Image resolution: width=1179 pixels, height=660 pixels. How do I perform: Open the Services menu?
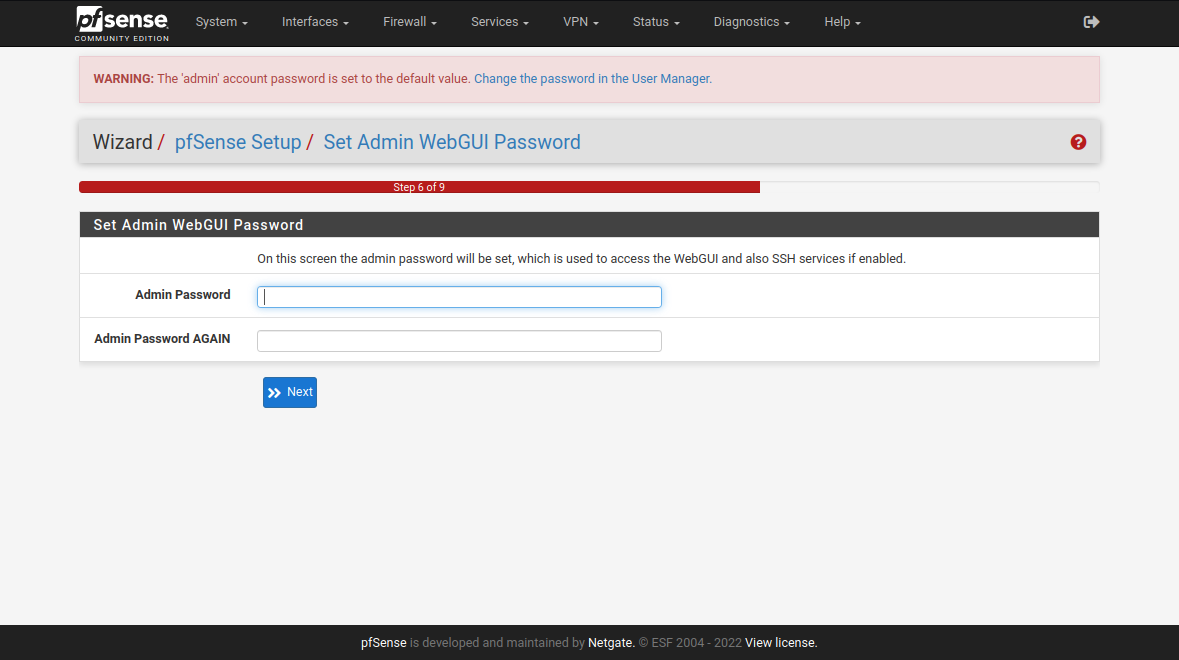click(499, 22)
